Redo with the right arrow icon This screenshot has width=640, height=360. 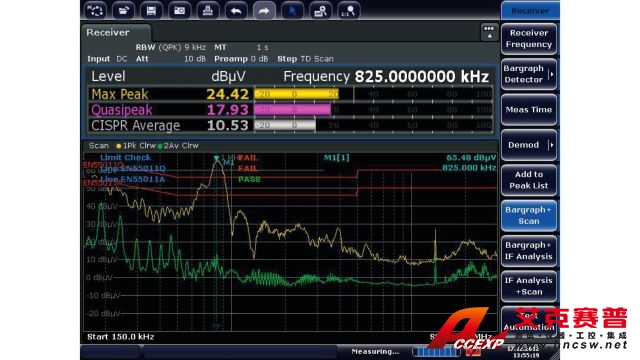[x=264, y=11]
